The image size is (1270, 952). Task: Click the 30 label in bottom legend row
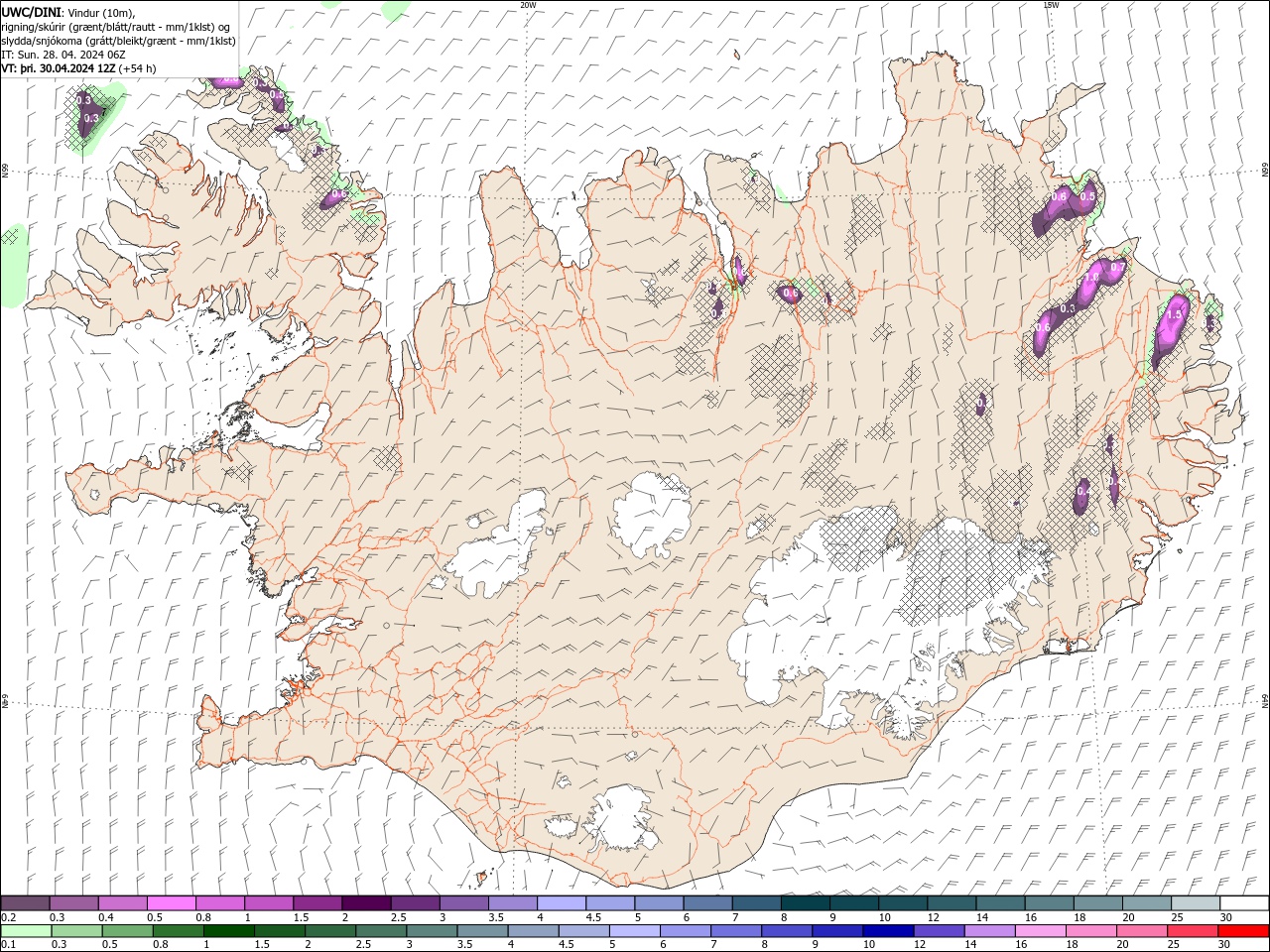tap(1224, 945)
